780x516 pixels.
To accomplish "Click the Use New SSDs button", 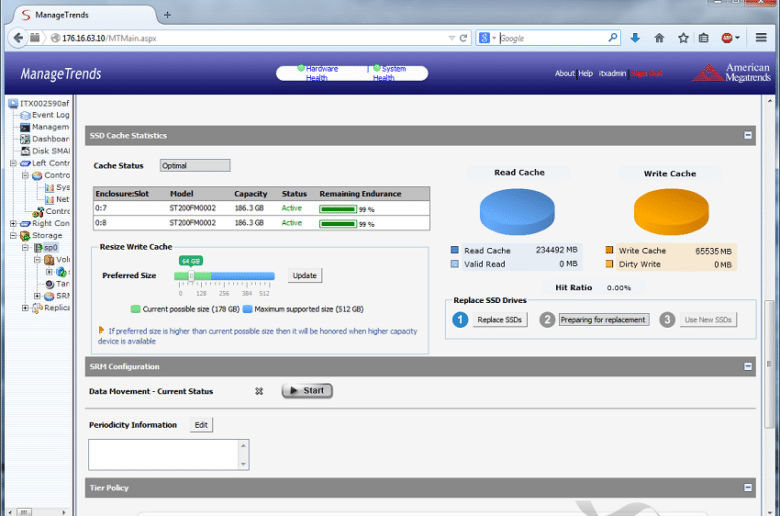I will point(708,319).
